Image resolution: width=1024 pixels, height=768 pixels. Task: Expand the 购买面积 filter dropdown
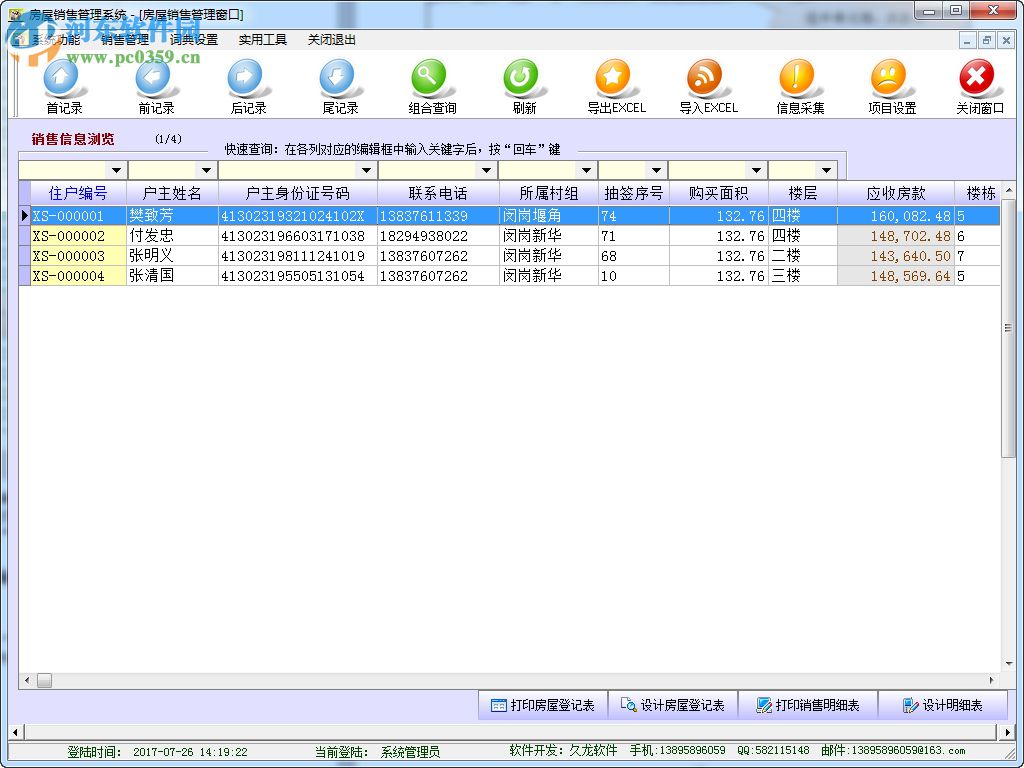(756, 170)
